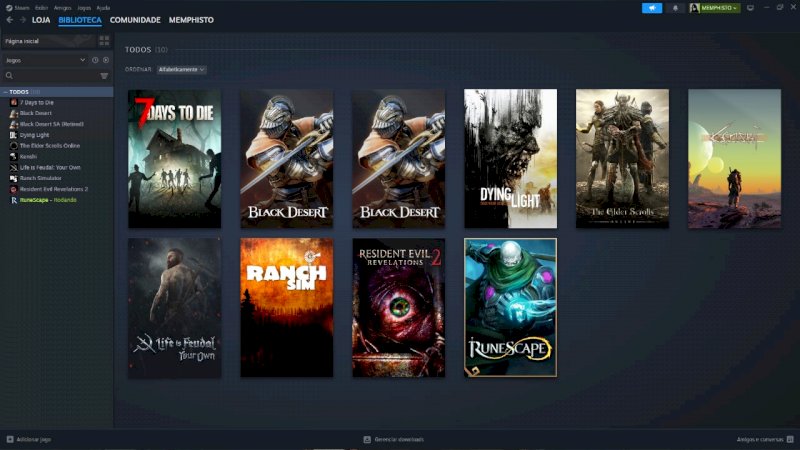Open the announcements megaphone button
This screenshot has height=450, width=800.
pyautogui.click(x=652, y=8)
